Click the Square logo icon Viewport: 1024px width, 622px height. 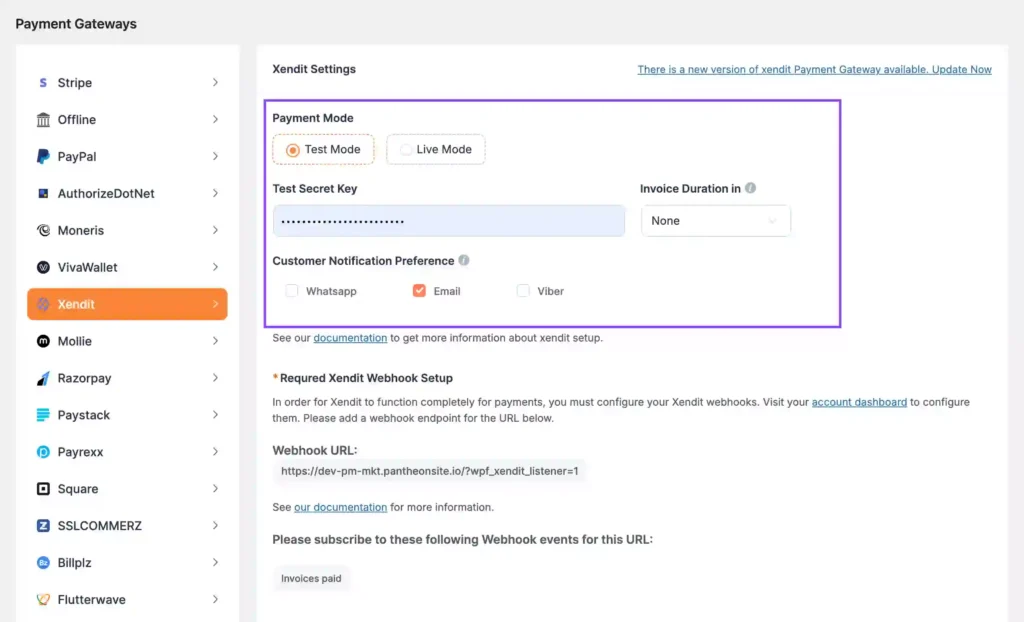pyautogui.click(x=43, y=489)
